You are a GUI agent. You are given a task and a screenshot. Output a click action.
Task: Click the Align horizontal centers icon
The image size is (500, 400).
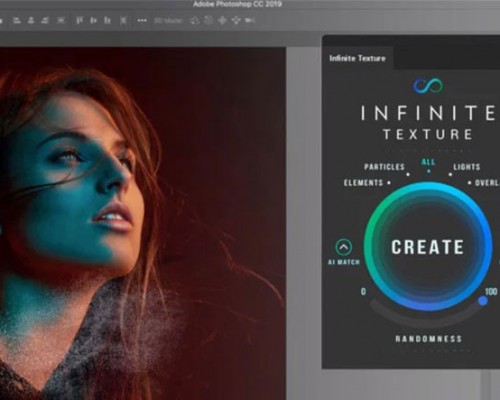click(31, 20)
